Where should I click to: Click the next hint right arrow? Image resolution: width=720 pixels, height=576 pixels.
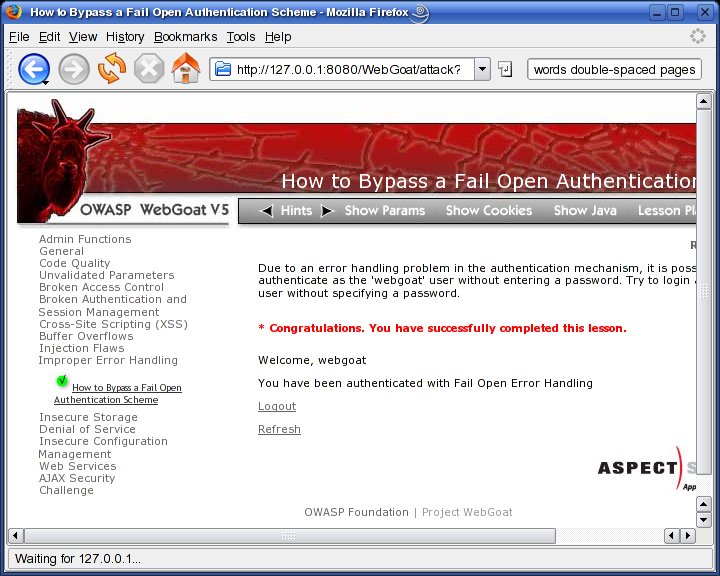326,211
